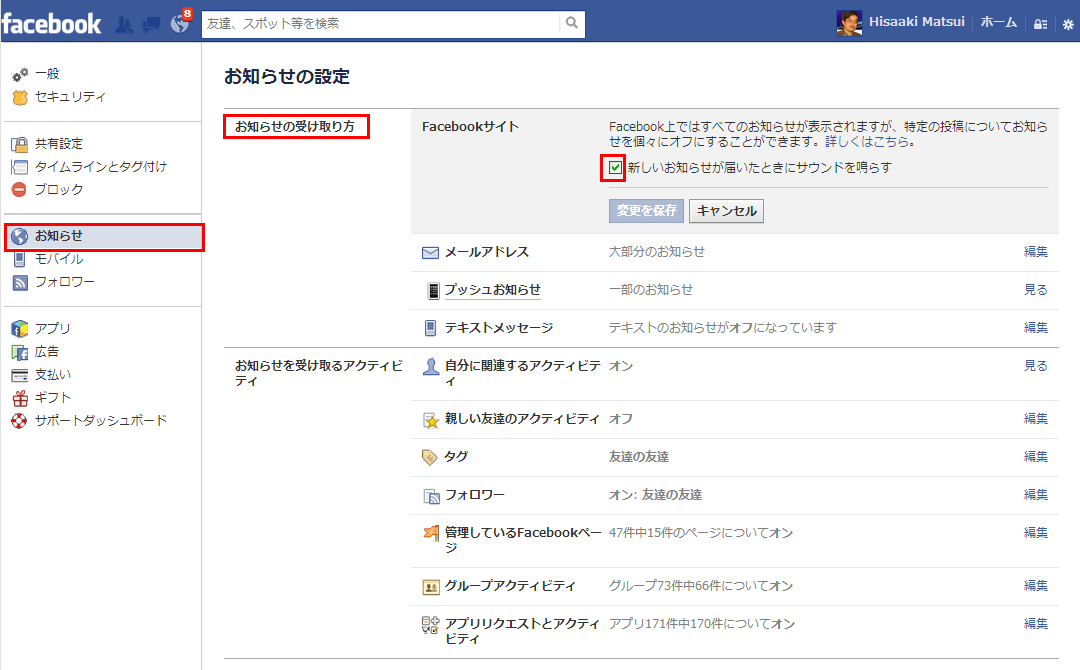Click the security badge icon beside セキュリティ

click(20, 97)
